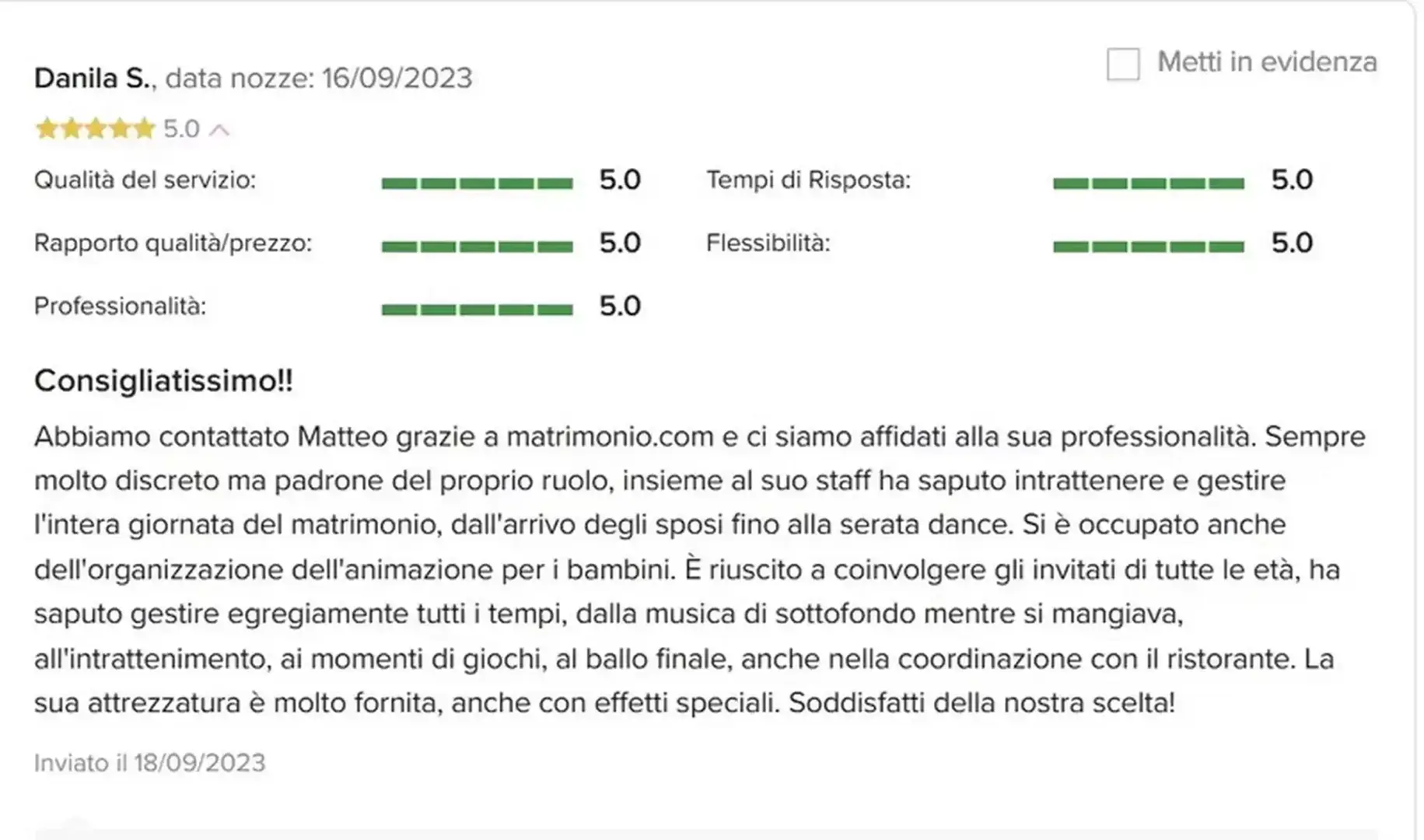
Task: Click the Flessibilità rating bar
Action: click(x=1149, y=247)
